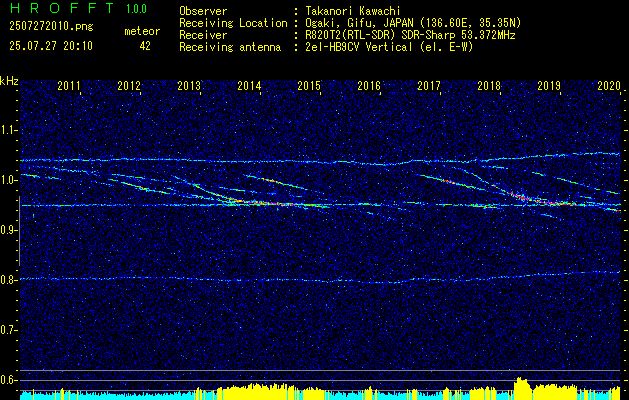Screen dimensions: 629x400
Task: Click the timestamp 25.07.27 20:10
Action: pos(51,46)
